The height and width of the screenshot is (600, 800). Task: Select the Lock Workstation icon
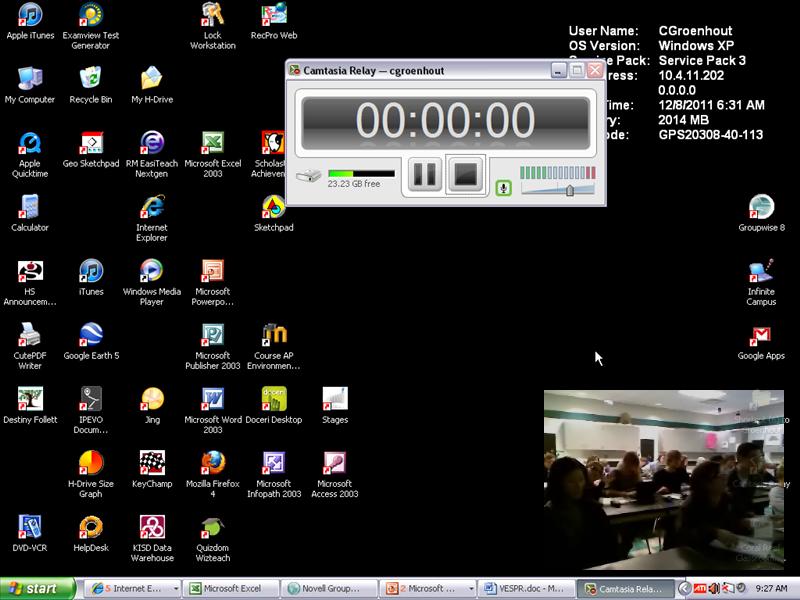(213, 26)
